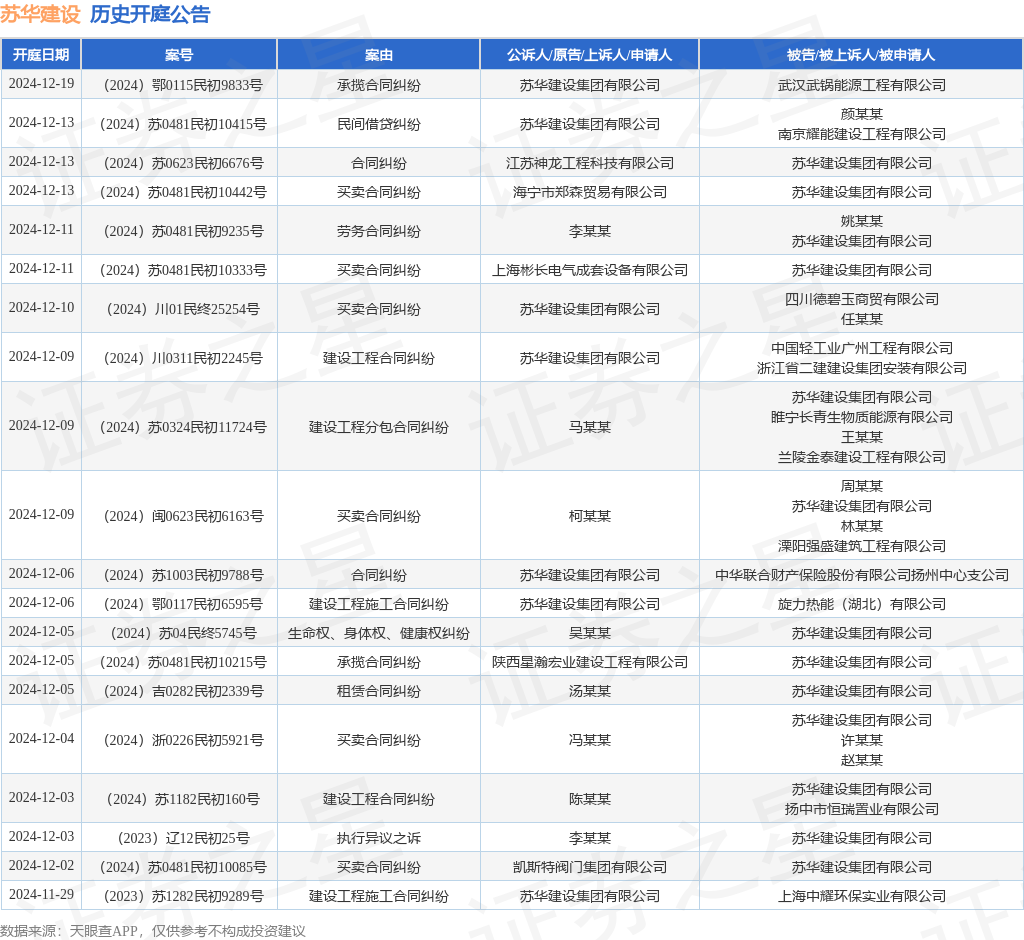Click the defendant name 周某某
Image resolution: width=1024 pixels, height=940 pixels.
pos(862,486)
